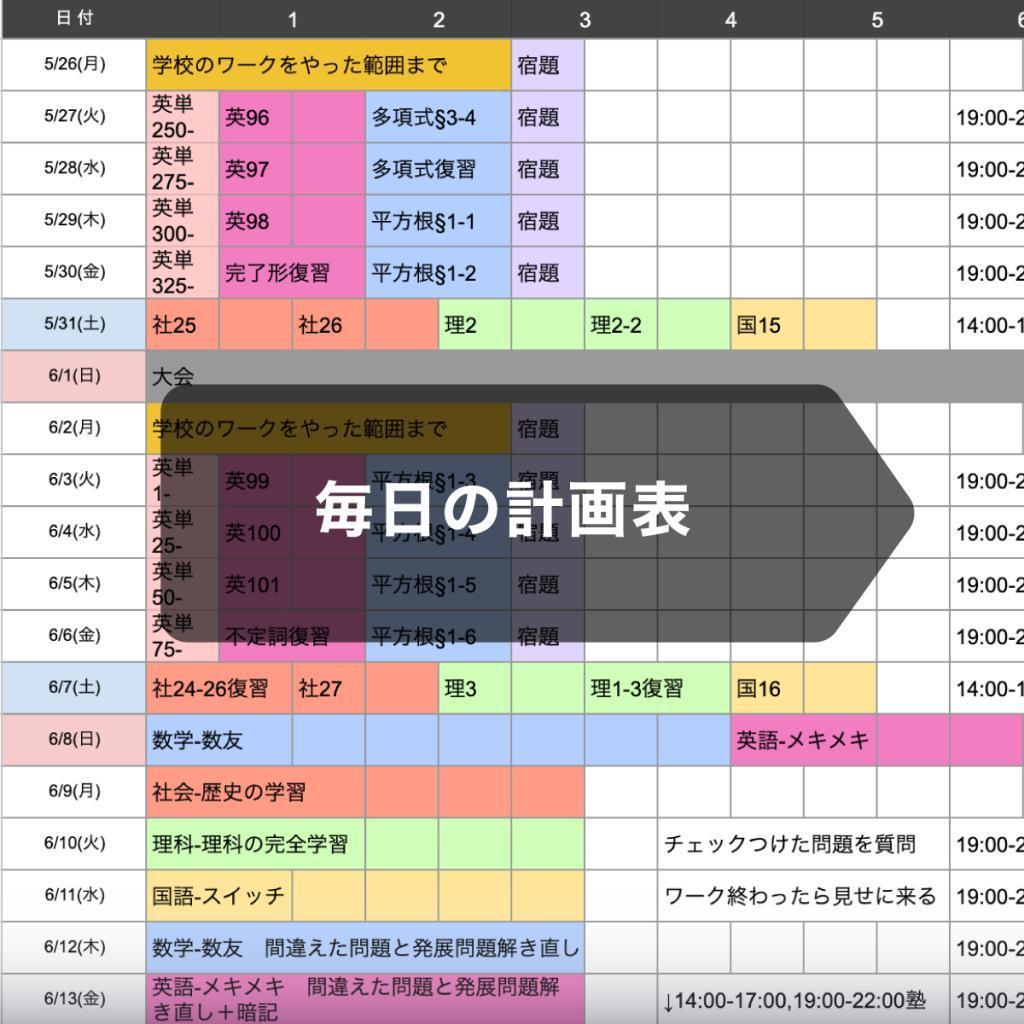The width and height of the screenshot is (1024, 1024).
Task: Click the 6/8(日) date cell
Action: [74, 740]
